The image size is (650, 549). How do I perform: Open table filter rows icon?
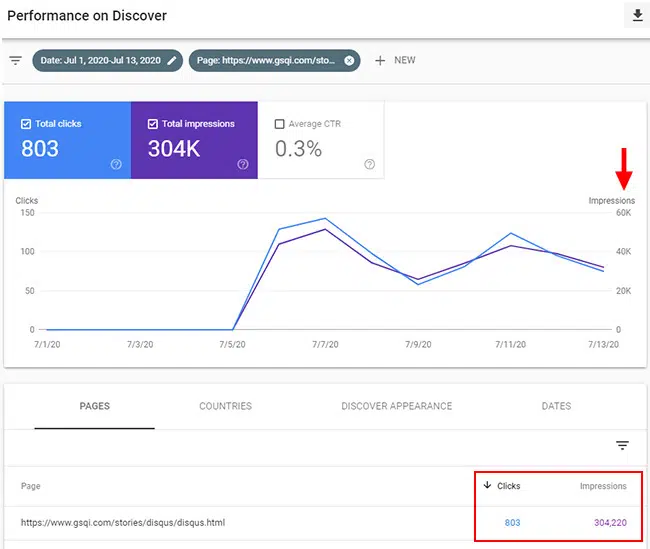[x=622, y=446]
